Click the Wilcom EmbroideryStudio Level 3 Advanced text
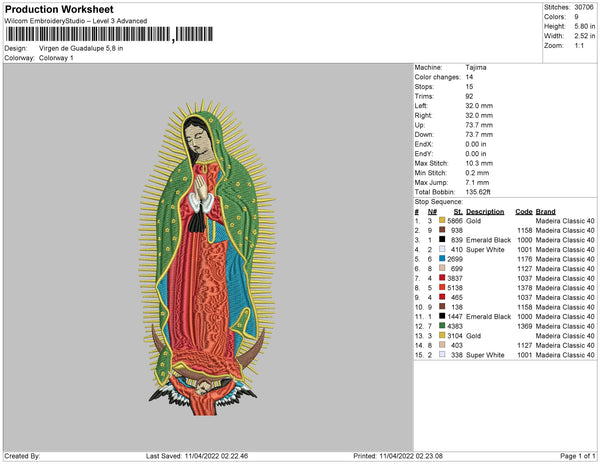The width and height of the screenshot is (600, 464). pyautogui.click(x=76, y=21)
